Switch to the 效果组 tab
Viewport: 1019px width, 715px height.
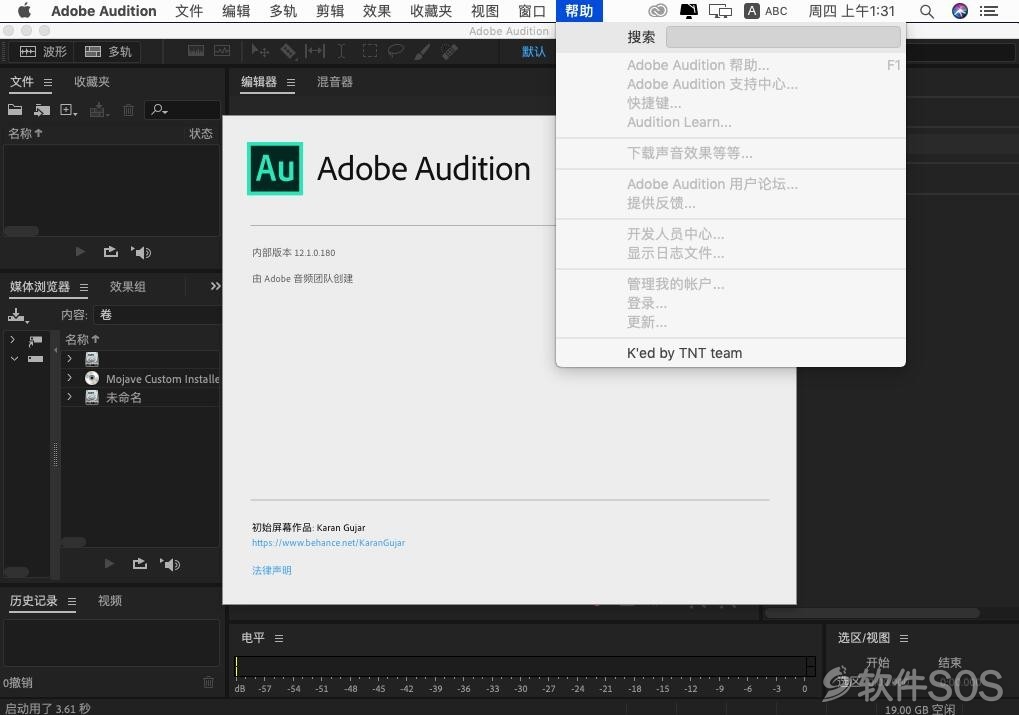click(127, 287)
